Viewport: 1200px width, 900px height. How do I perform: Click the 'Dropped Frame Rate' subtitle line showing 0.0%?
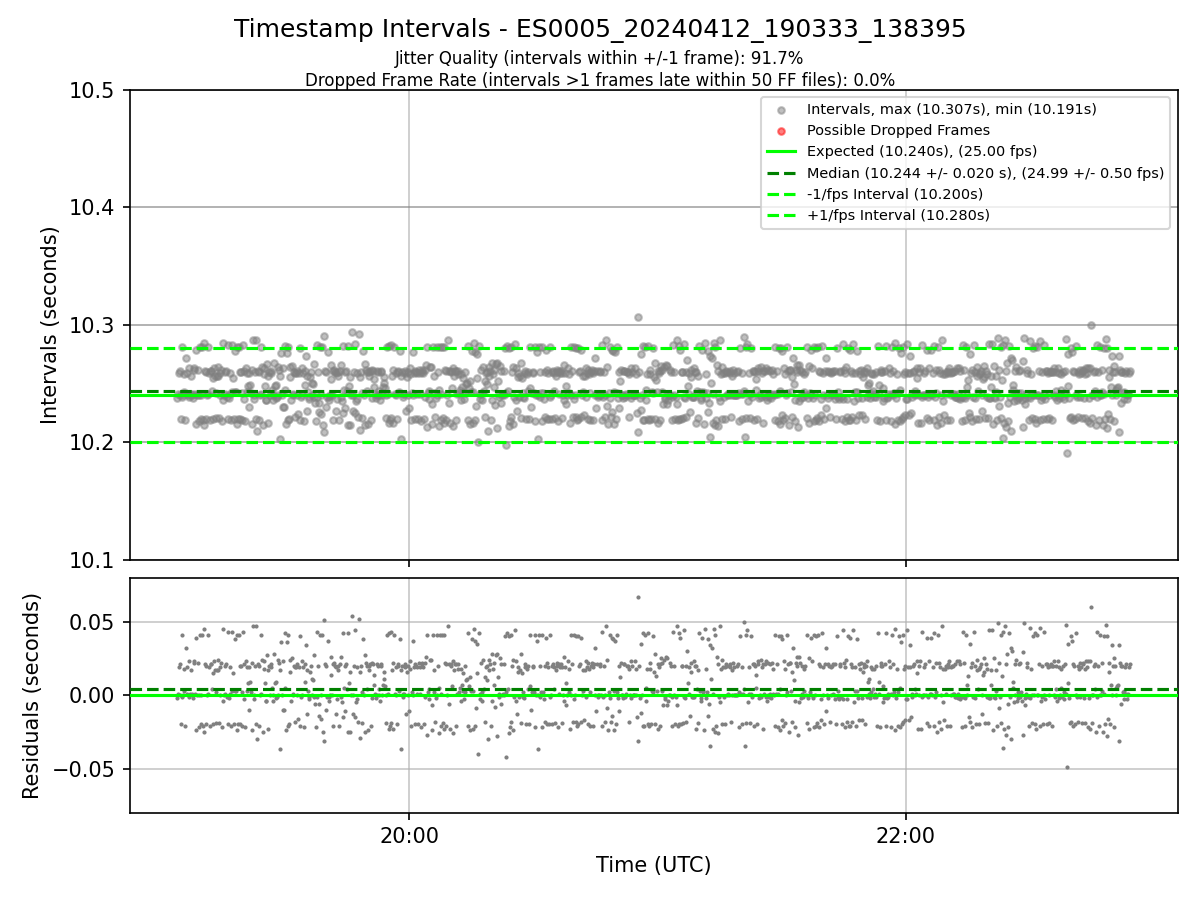(600, 80)
